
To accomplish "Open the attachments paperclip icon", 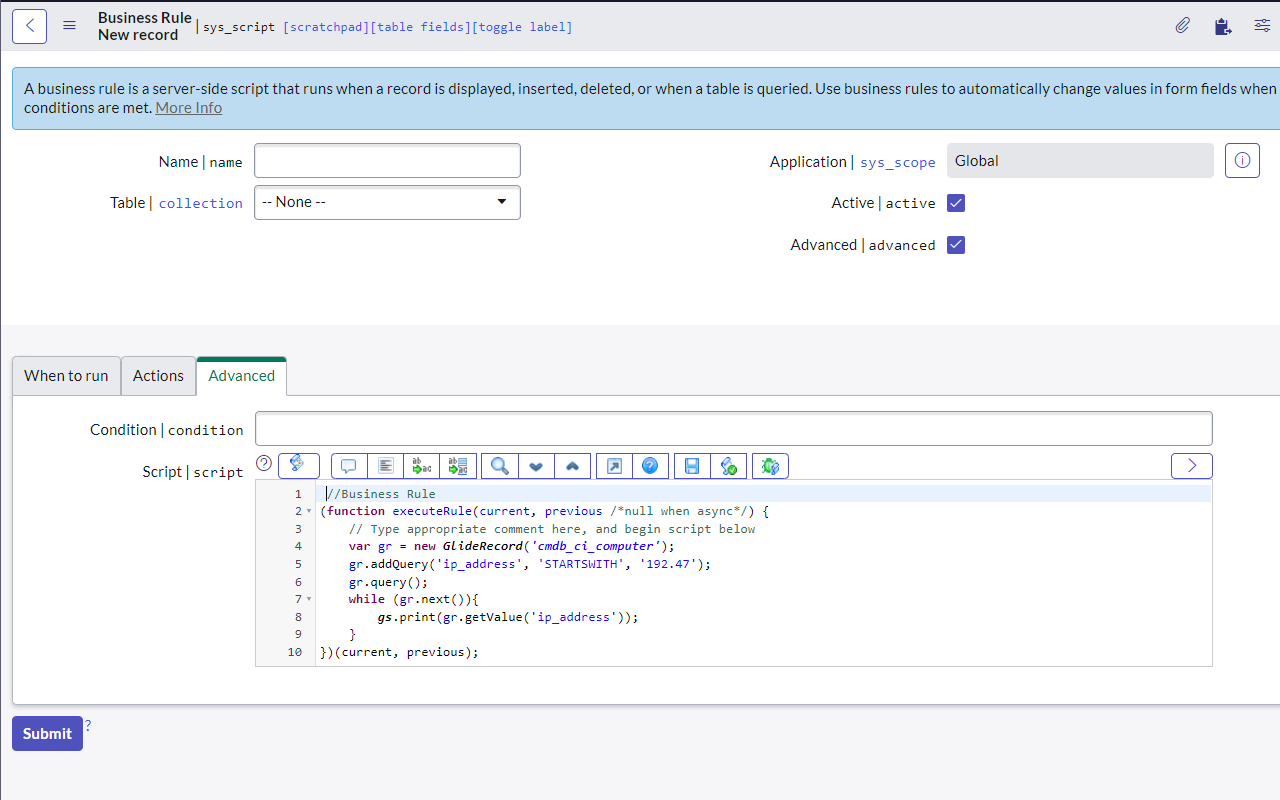I will point(1182,26).
